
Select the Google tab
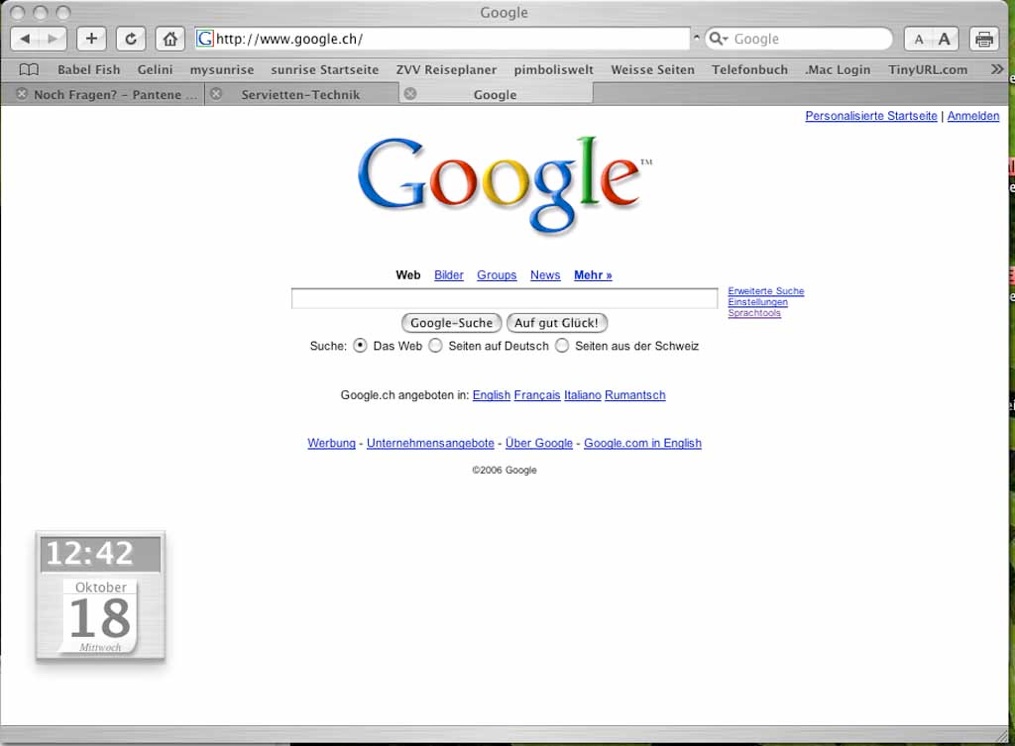[495, 95]
